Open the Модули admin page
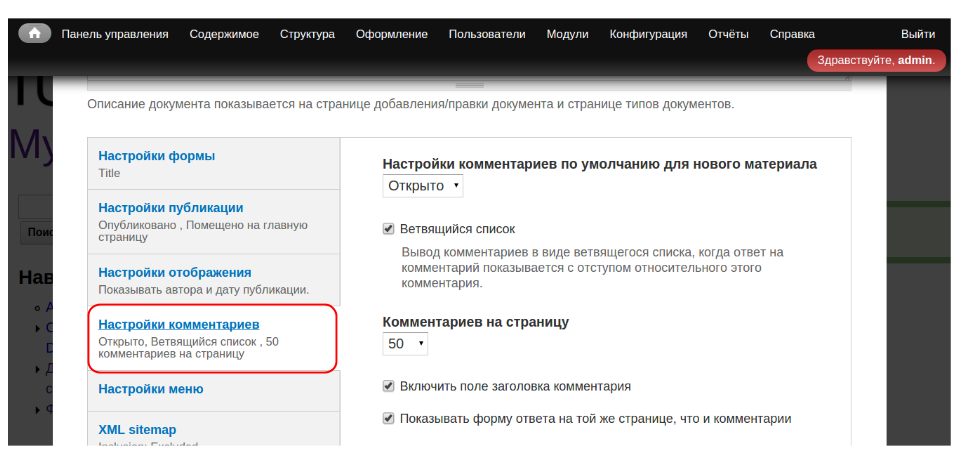The width and height of the screenshot is (960, 456). point(567,34)
